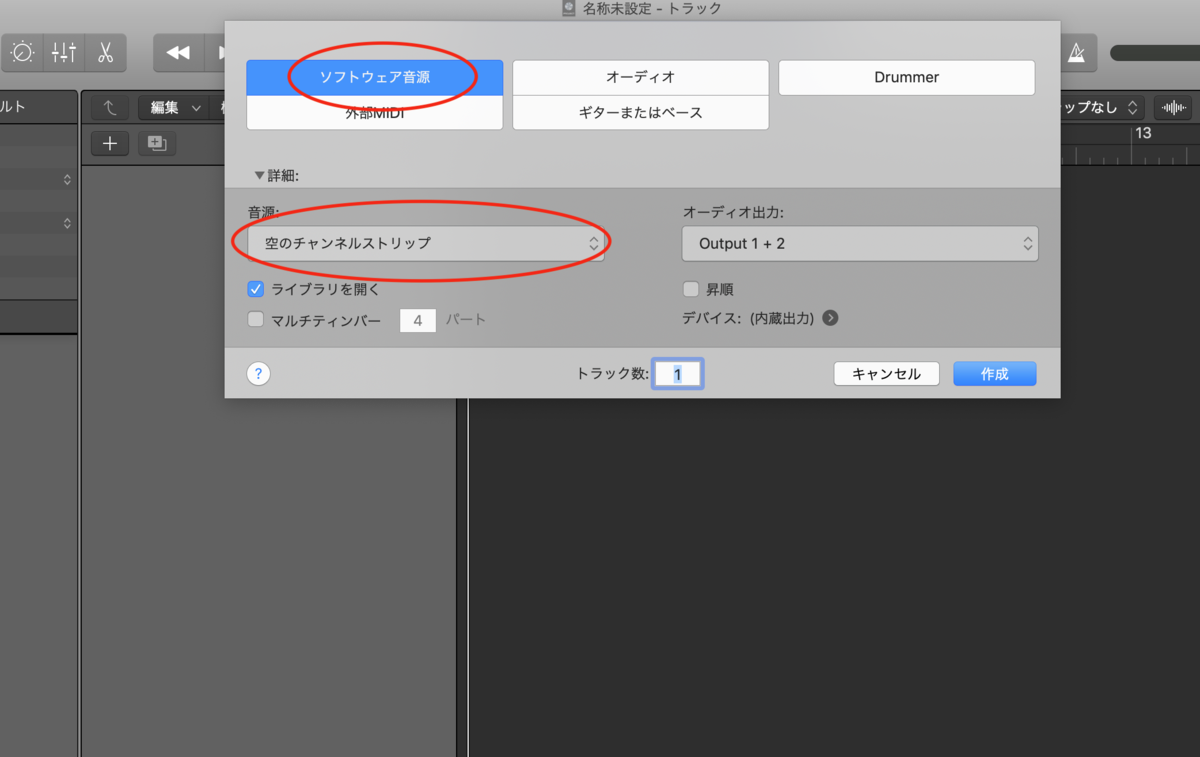This screenshot has height=757, width=1200.
Task: Collapse the 詳細 disclosure triangle
Action: click(260, 175)
